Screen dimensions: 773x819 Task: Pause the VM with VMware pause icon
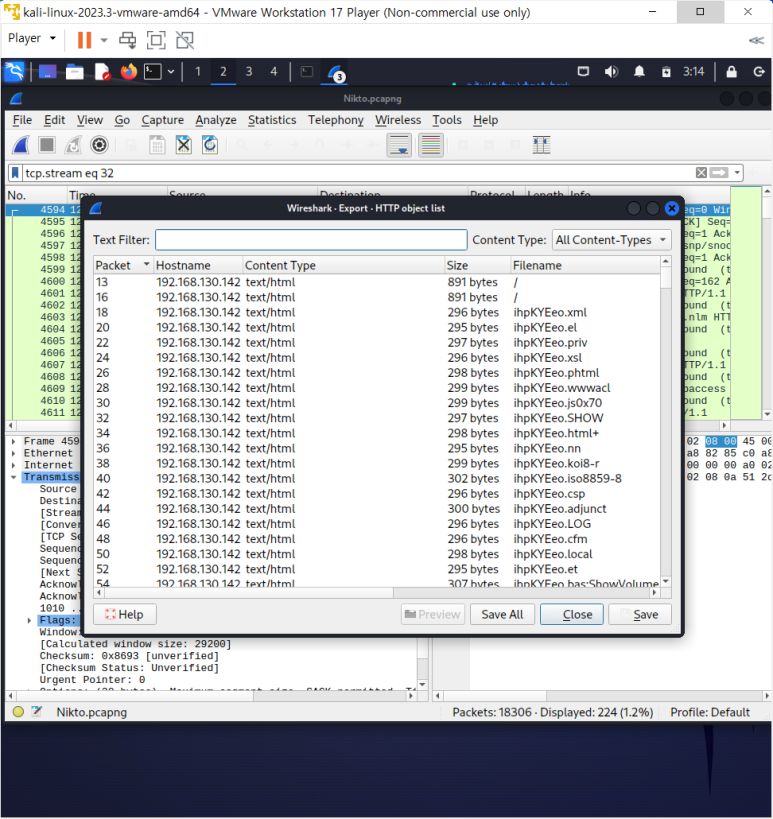(84, 40)
